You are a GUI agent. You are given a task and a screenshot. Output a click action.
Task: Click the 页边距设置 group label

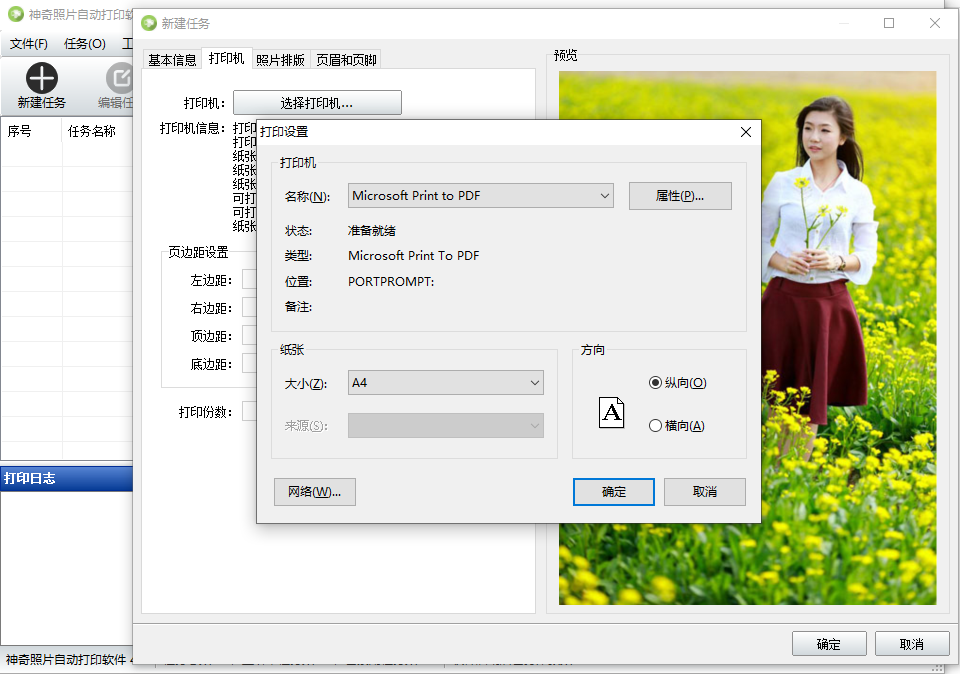pyautogui.click(x=198, y=252)
